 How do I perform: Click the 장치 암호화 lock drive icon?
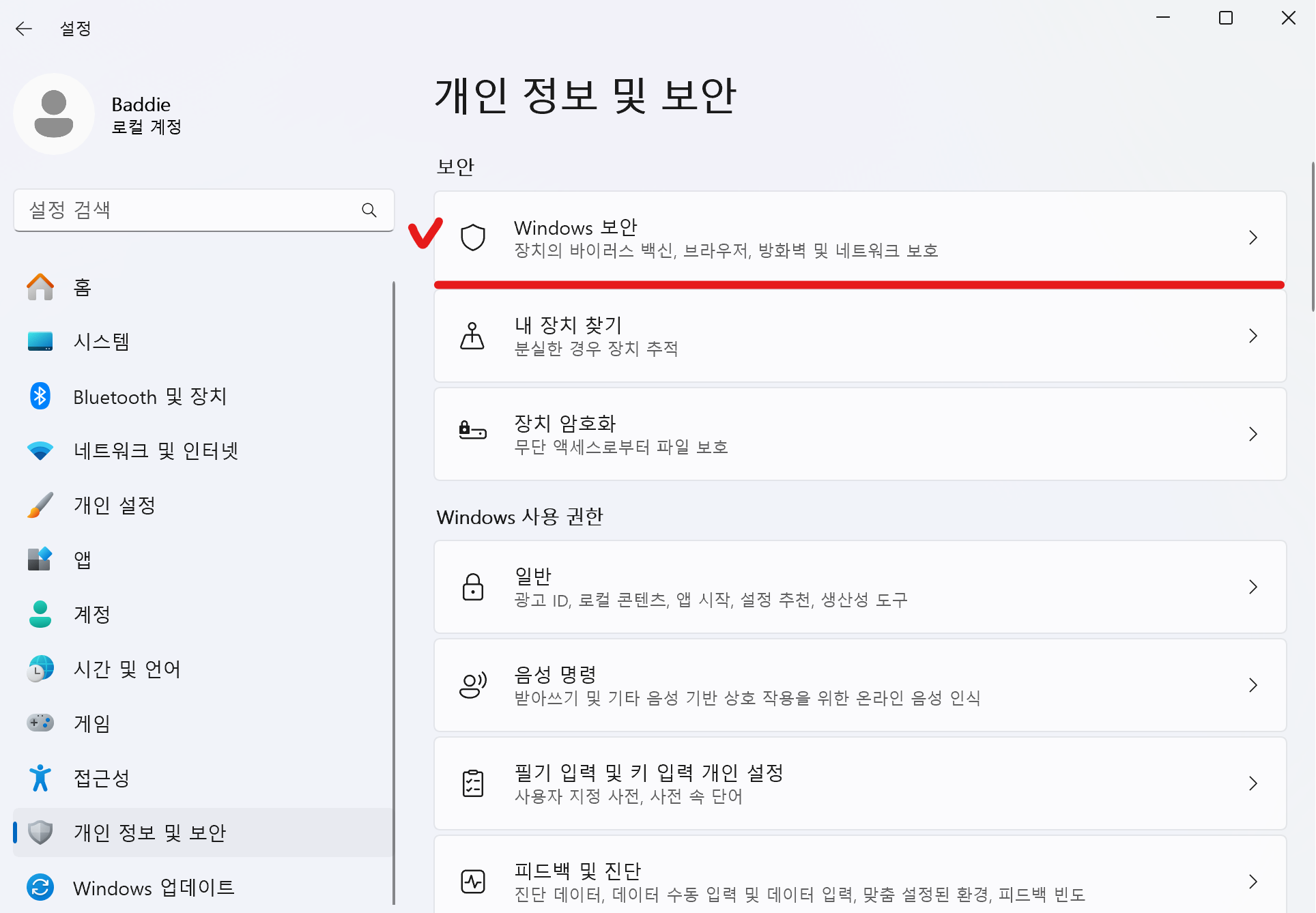click(x=472, y=431)
